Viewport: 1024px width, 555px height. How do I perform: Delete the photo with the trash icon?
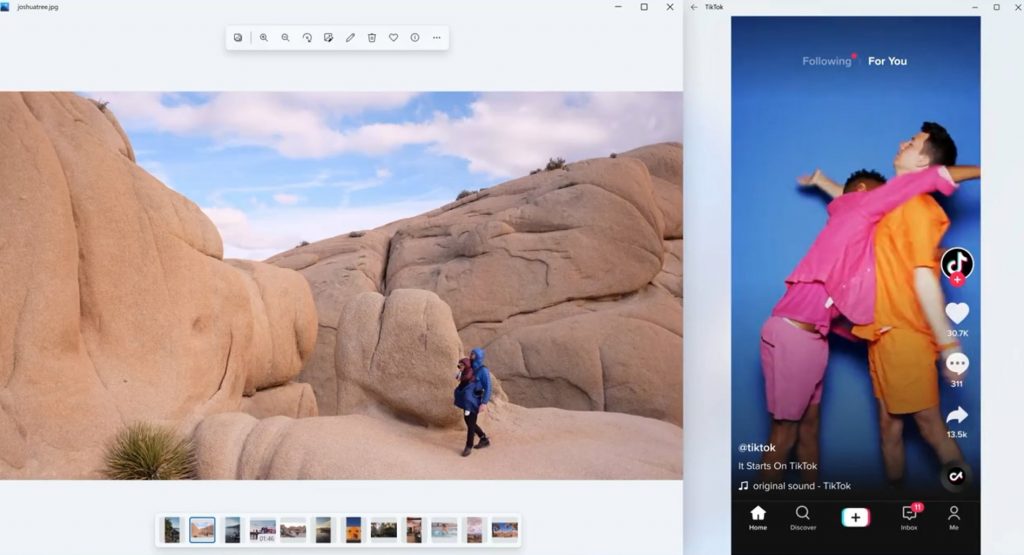coord(372,38)
